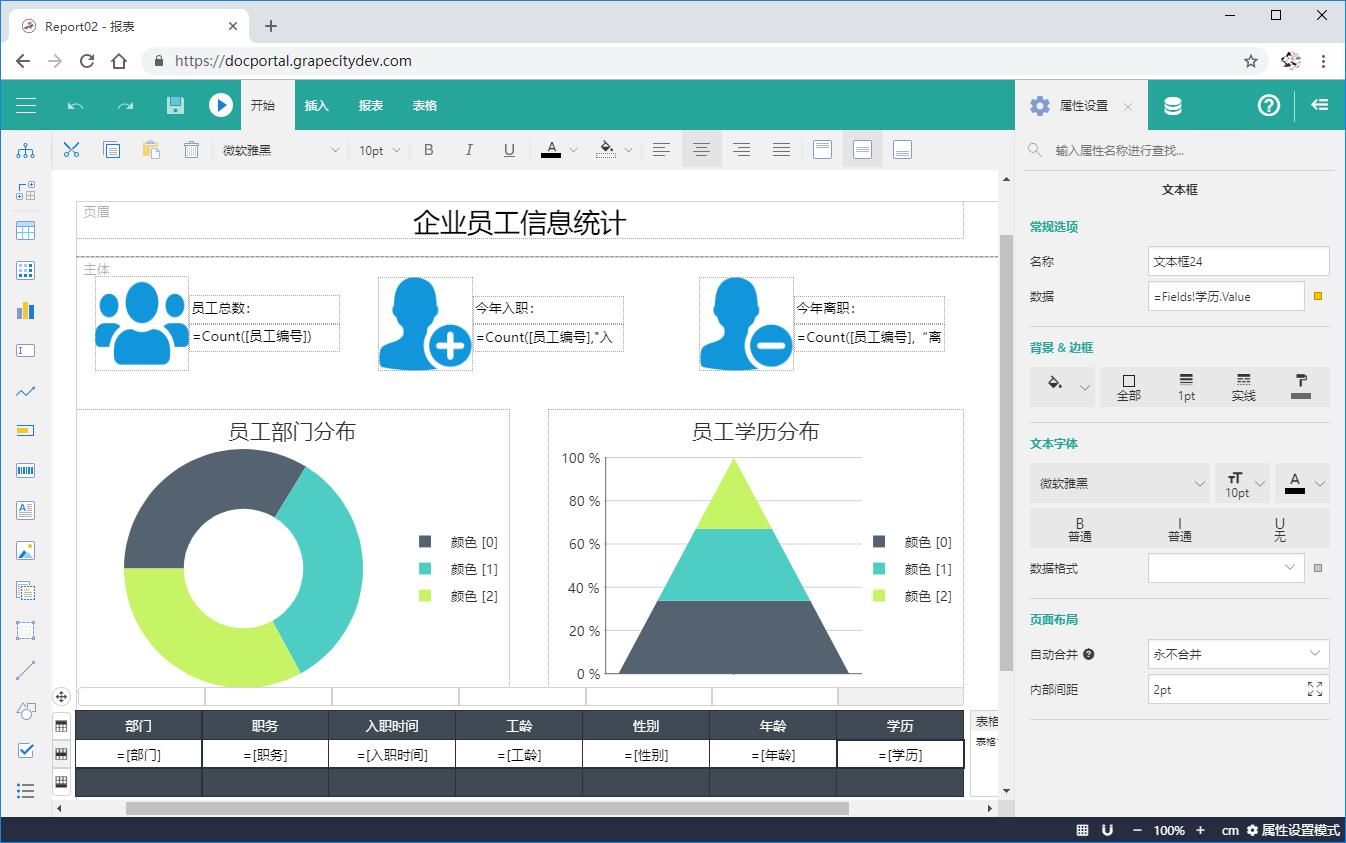Viewport: 1346px width, 843px height.
Task: Toggle underline formatting in the toolbar
Action: tap(509, 149)
